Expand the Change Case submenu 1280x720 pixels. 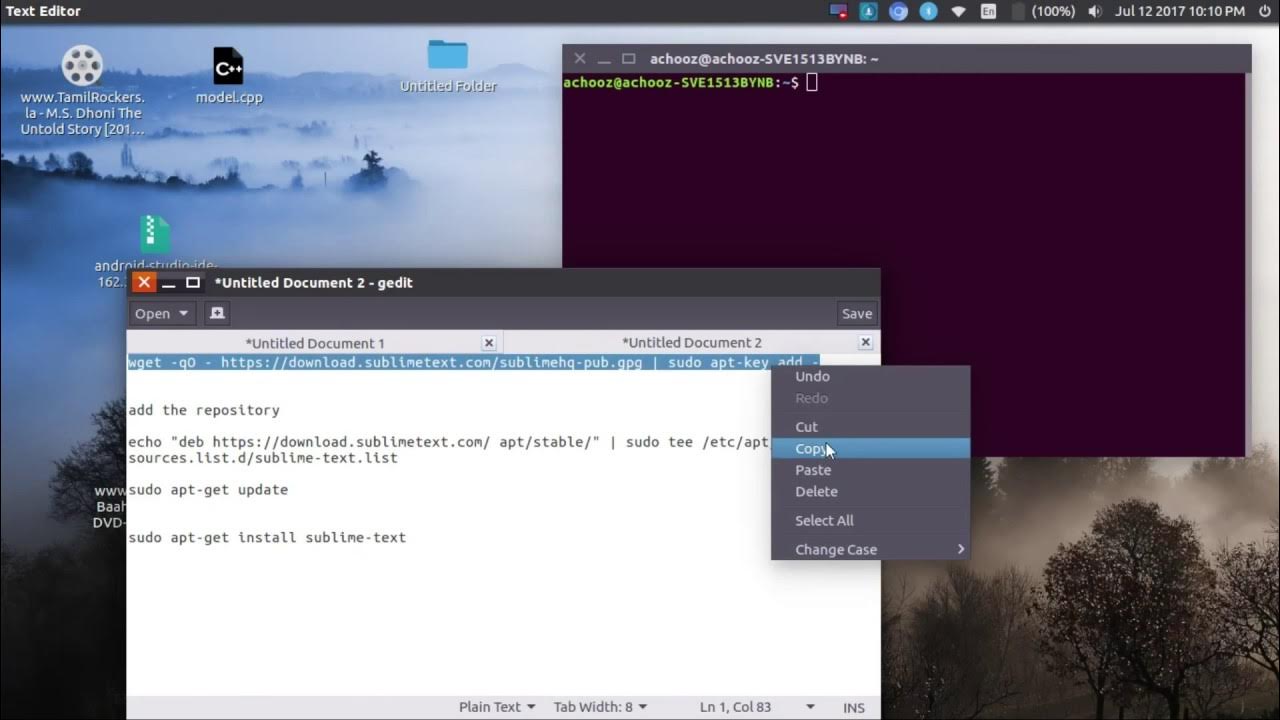click(870, 550)
